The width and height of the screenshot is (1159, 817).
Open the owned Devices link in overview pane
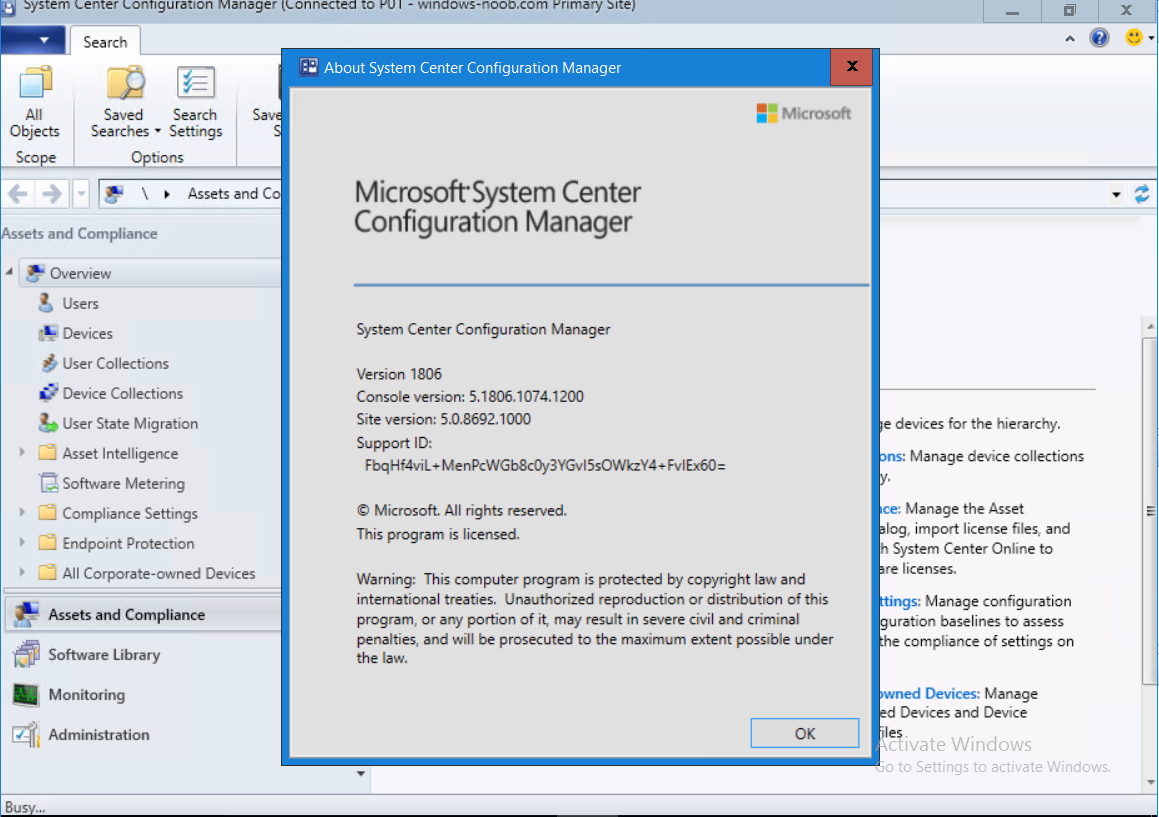pos(929,694)
